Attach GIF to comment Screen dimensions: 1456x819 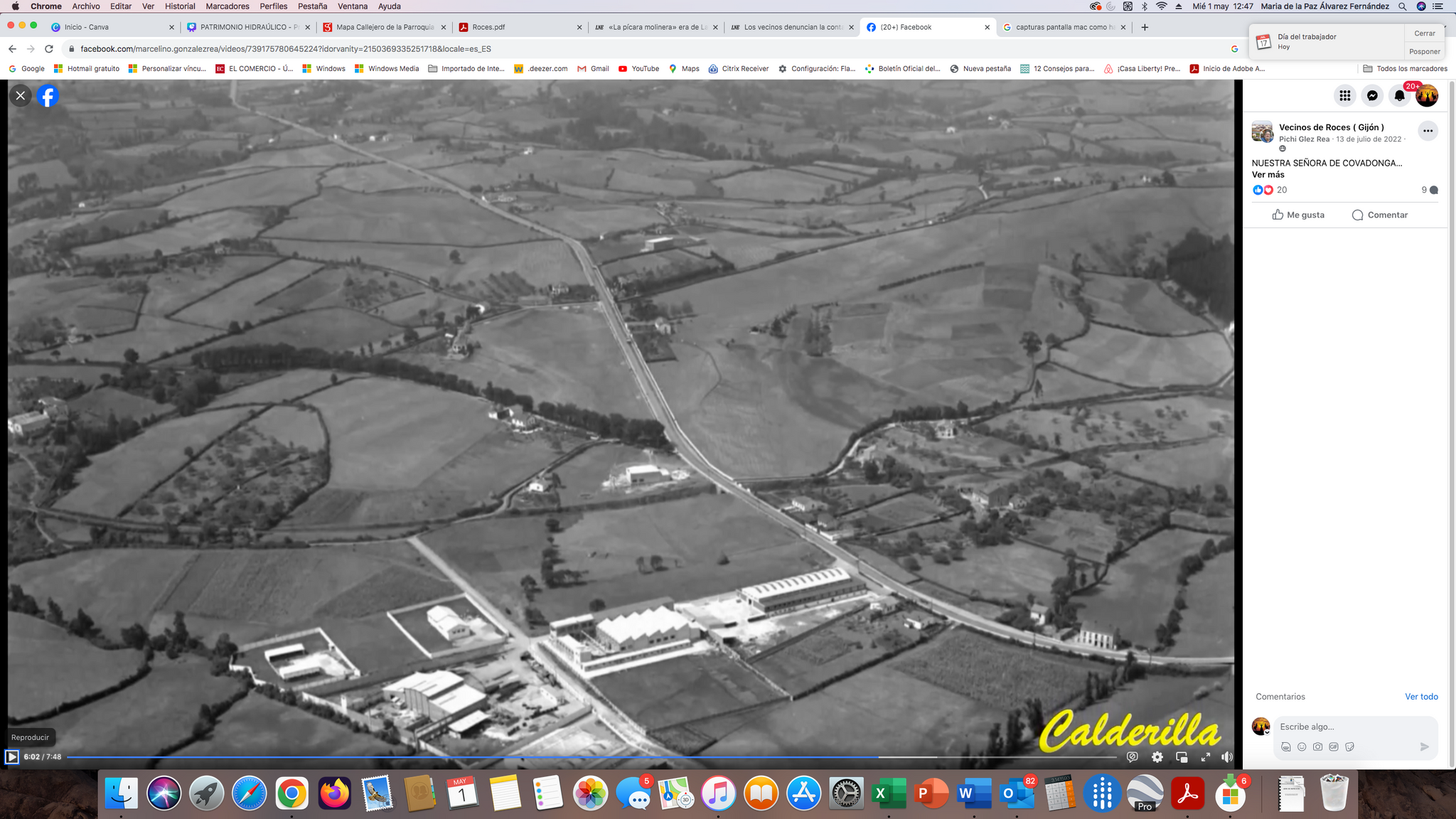1334,746
